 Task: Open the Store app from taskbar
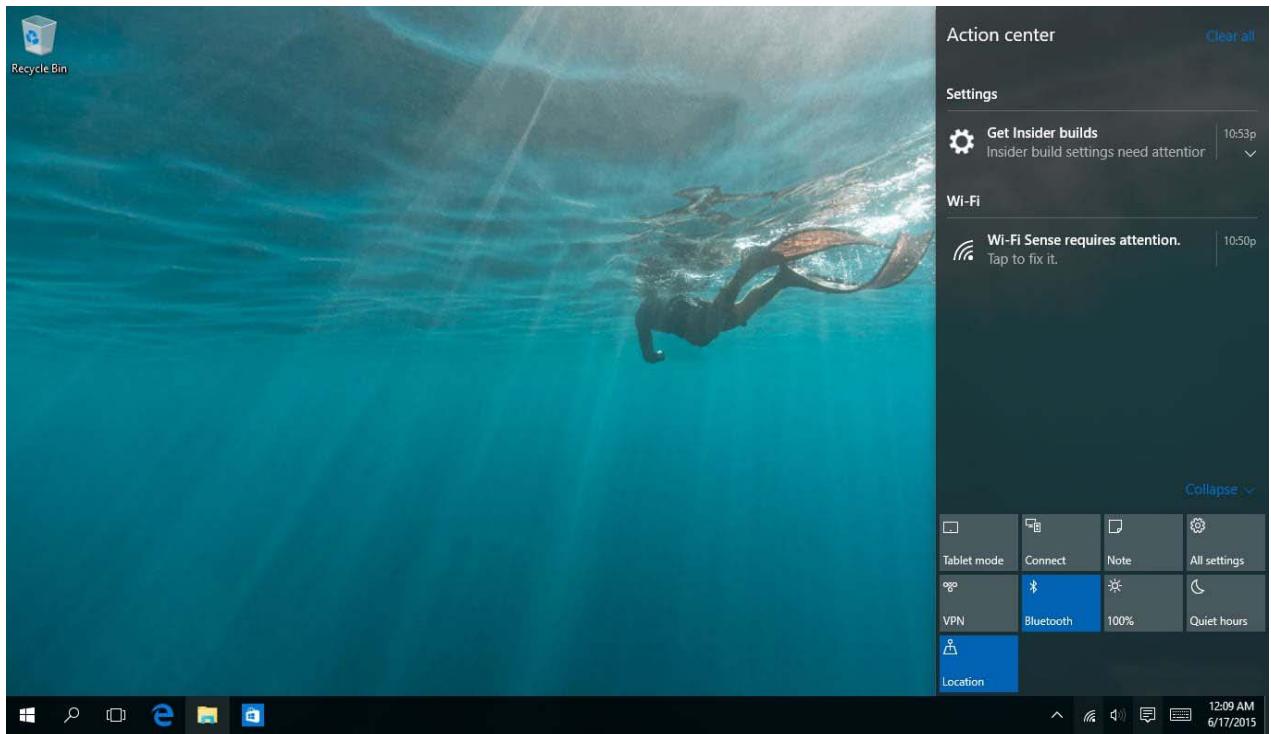point(252,715)
